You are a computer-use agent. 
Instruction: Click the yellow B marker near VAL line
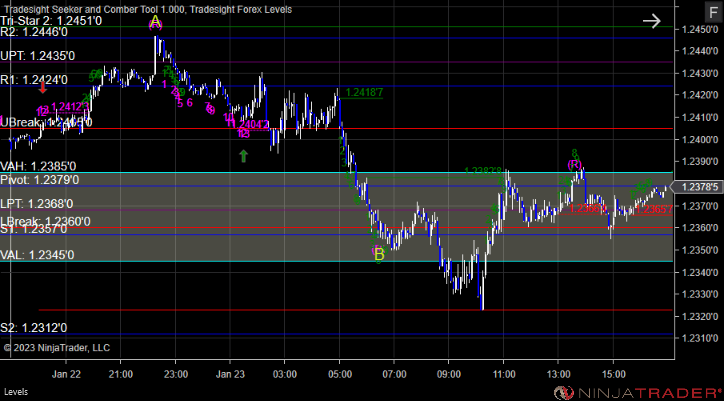[379, 254]
